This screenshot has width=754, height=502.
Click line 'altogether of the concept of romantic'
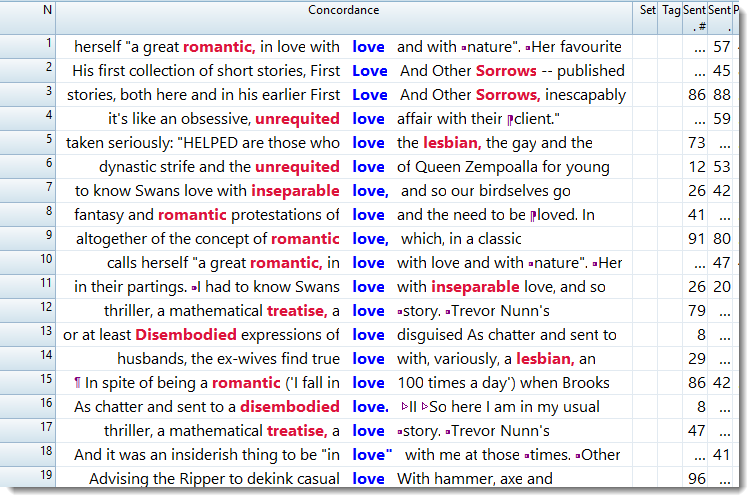(x=208, y=239)
